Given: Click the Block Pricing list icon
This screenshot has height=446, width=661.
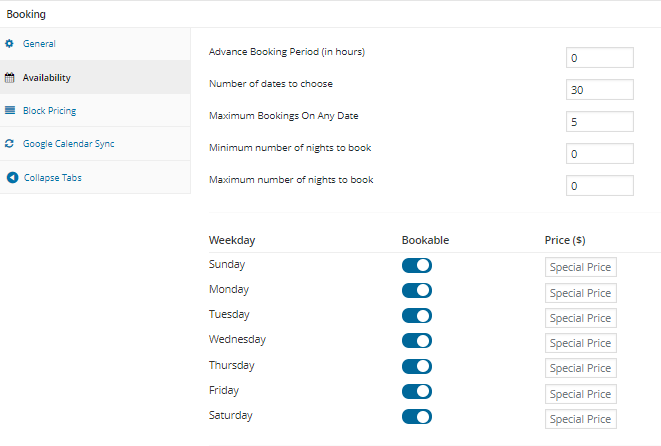Looking at the screenshot, I should [x=10, y=111].
